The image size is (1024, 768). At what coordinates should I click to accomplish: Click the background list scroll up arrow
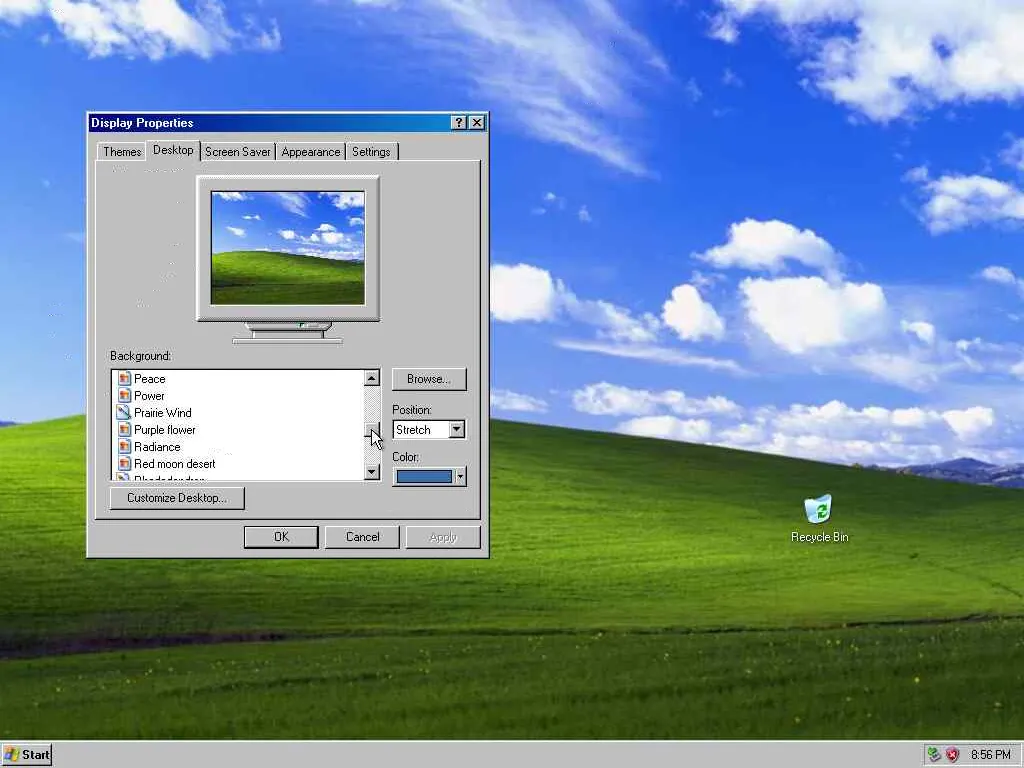pos(372,378)
